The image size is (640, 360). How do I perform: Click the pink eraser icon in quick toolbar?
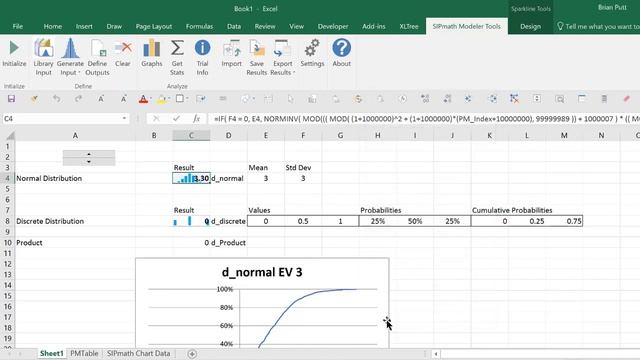pyautogui.click(x=627, y=99)
